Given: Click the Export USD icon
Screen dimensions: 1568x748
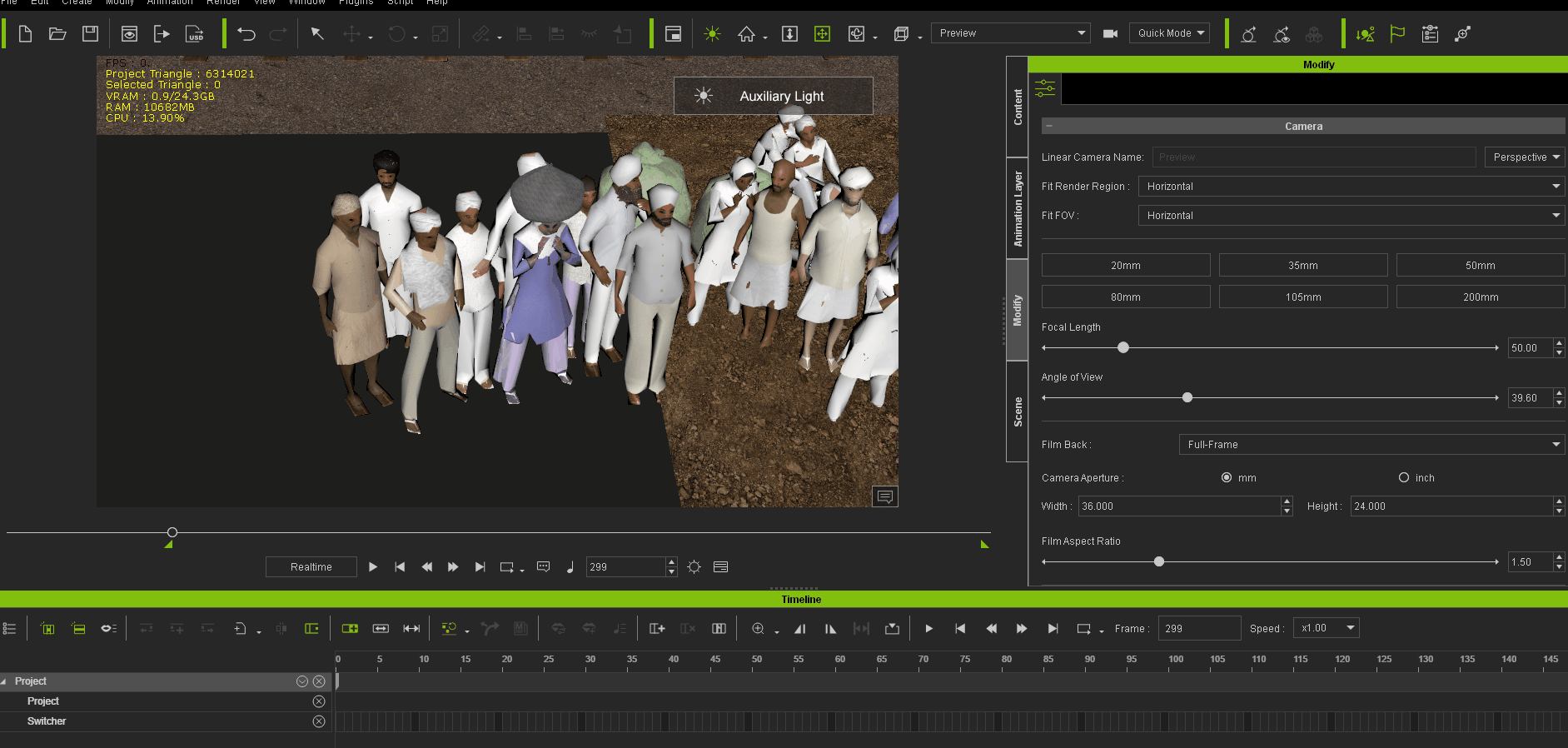Looking at the screenshot, I should 195,34.
